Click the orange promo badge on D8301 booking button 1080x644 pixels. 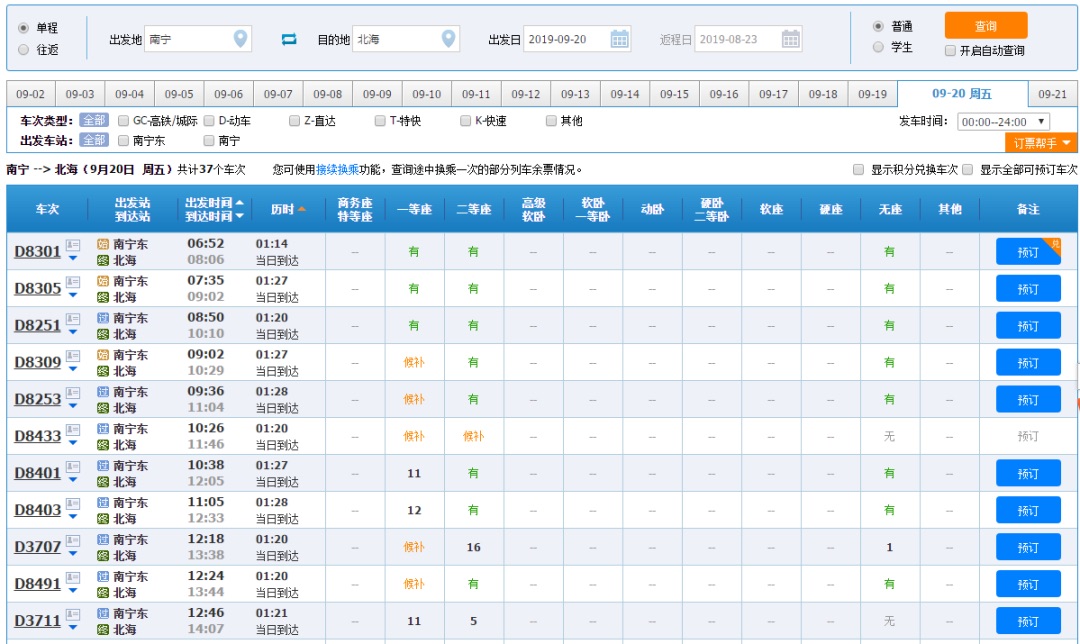1053,241
